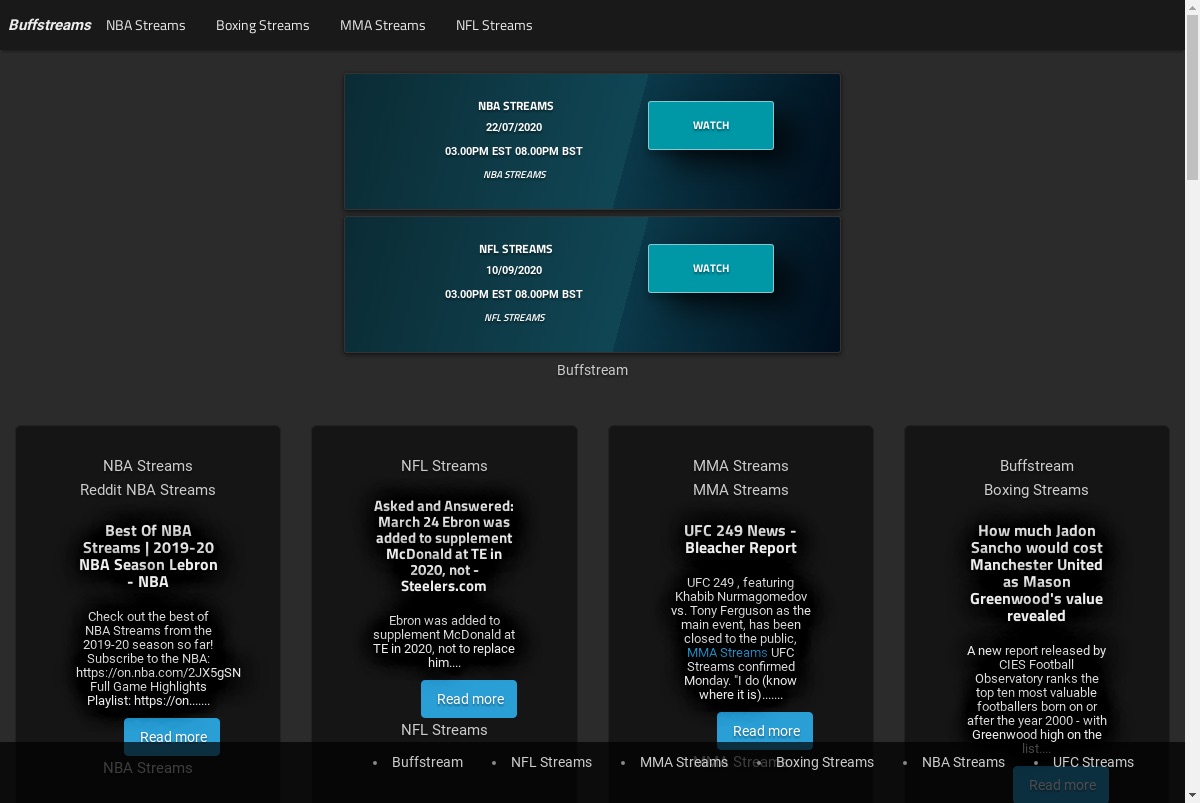The image size is (1200, 803).
Task: Click the italic 'NFL STREAMS' caption
Action: coord(515,317)
